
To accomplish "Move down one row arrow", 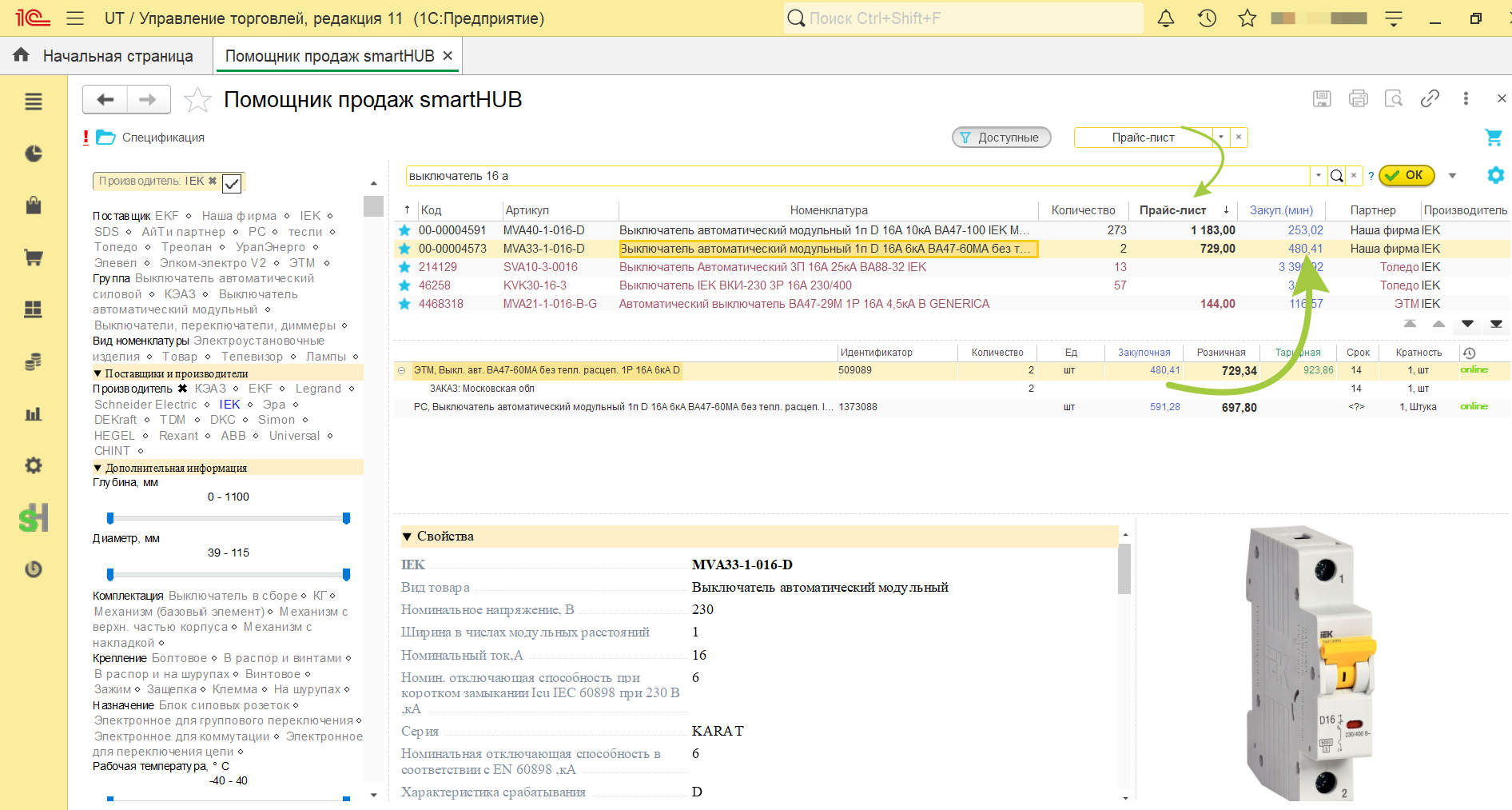I will pyautogui.click(x=1467, y=324).
